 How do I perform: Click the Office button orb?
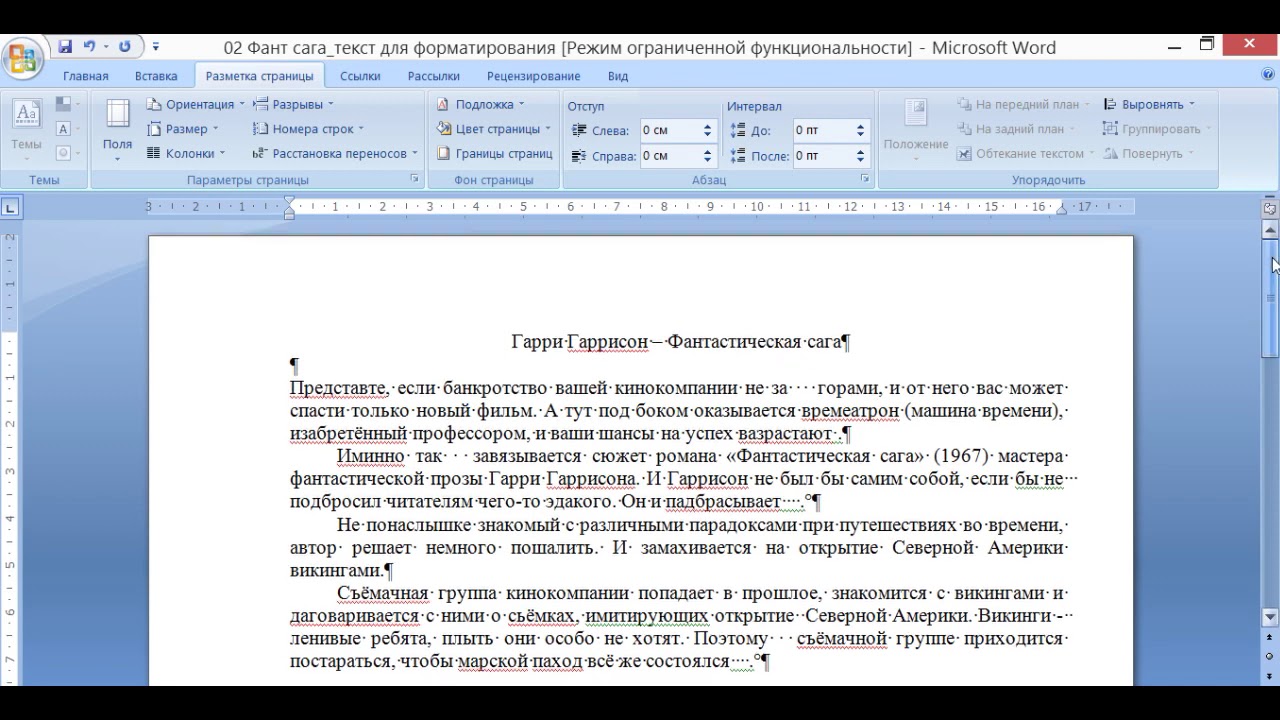point(22,56)
